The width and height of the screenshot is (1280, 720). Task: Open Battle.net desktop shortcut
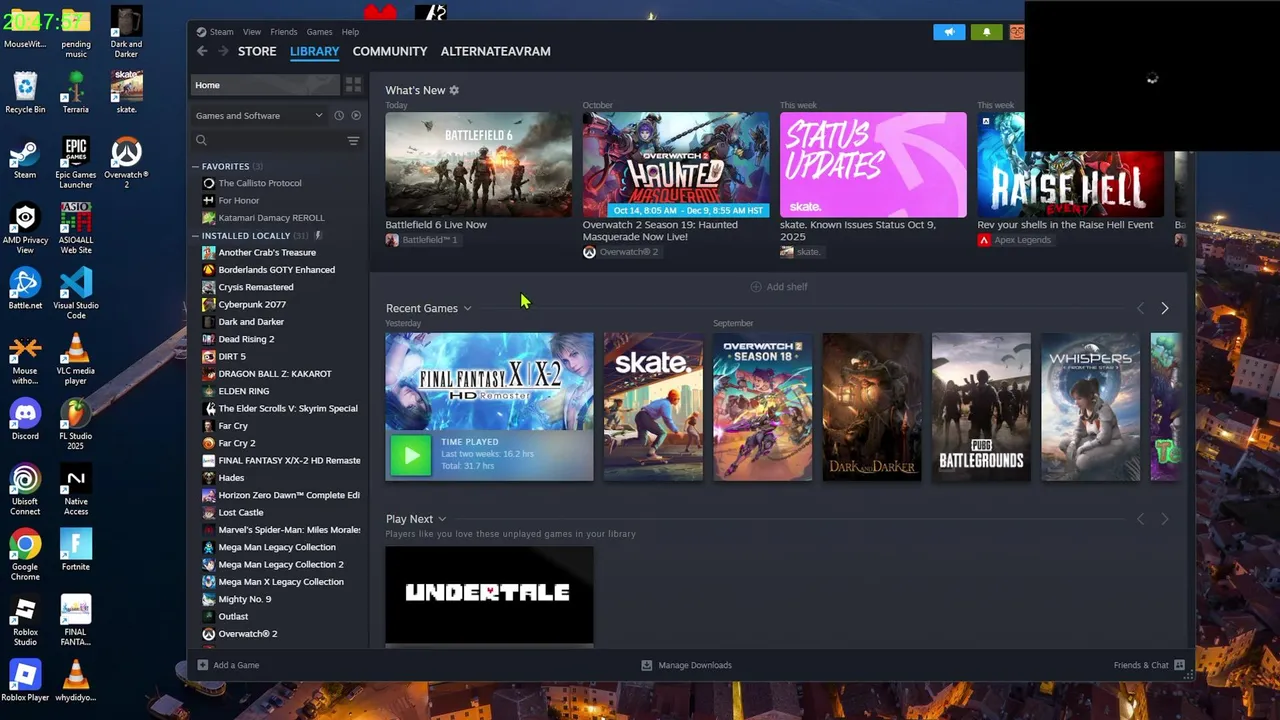(x=25, y=290)
